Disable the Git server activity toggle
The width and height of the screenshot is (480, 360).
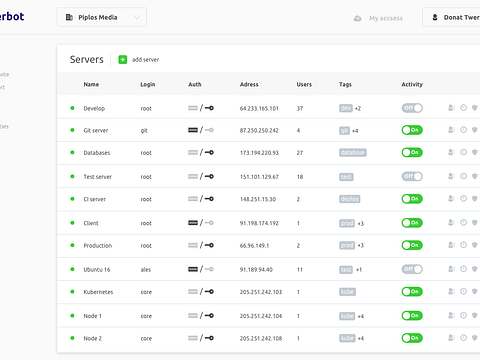(412, 130)
